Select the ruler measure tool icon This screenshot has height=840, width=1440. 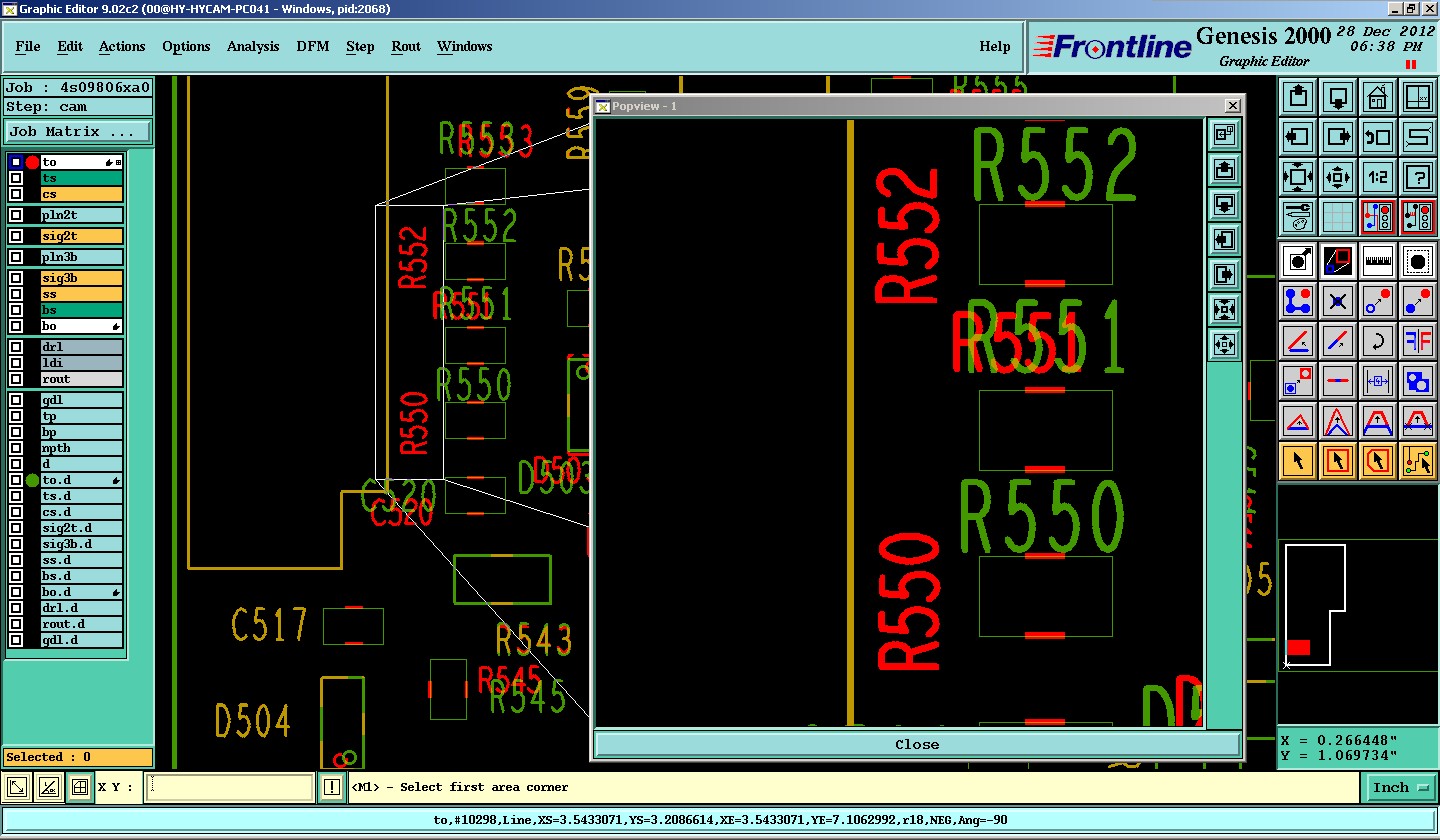(1378, 262)
